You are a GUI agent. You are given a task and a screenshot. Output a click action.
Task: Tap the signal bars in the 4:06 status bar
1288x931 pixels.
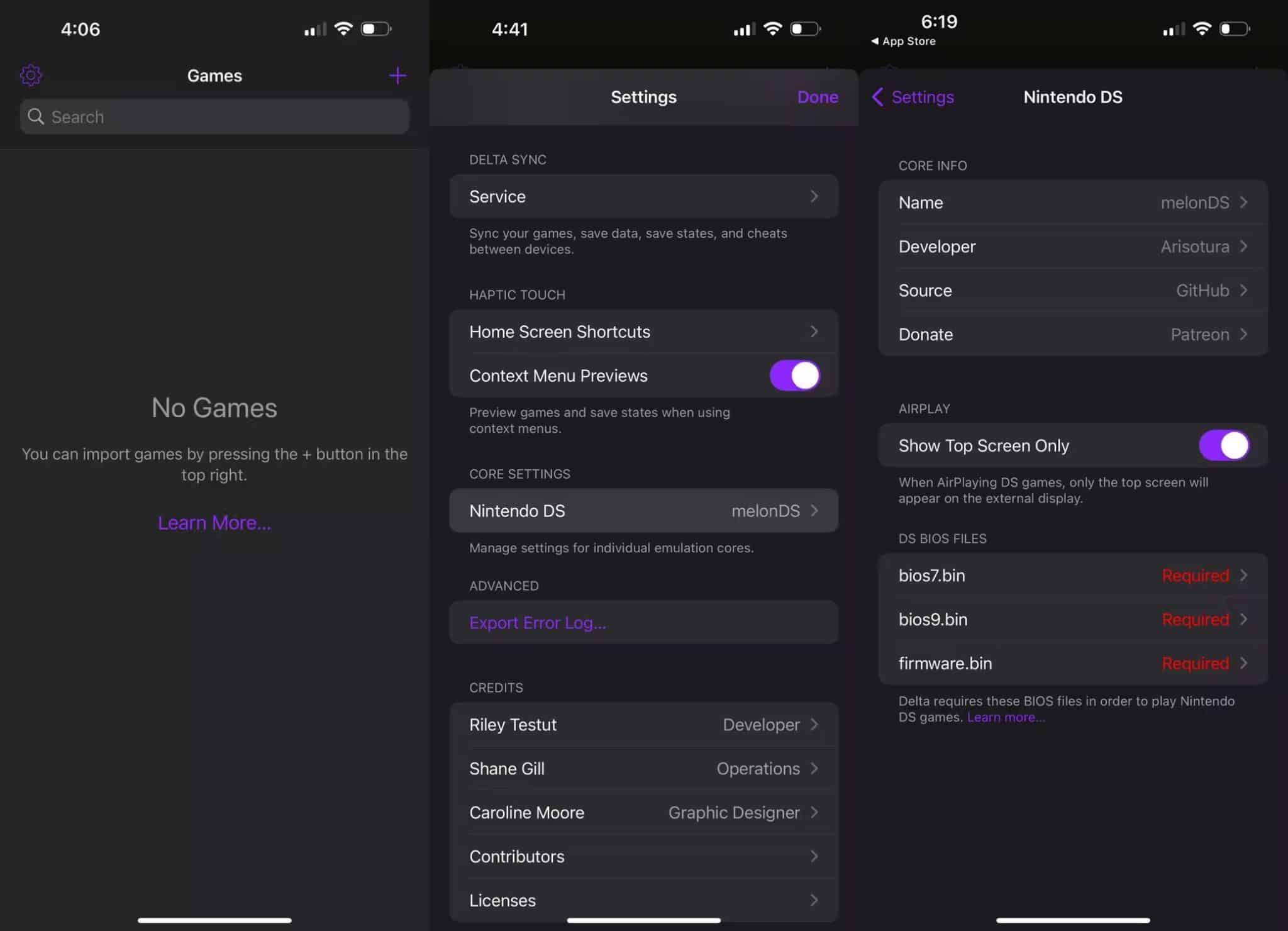tap(315, 30)
